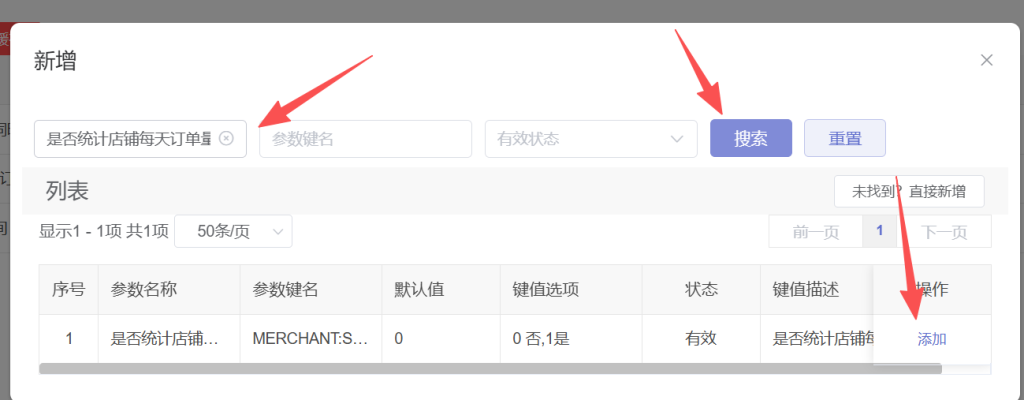The height and width of the screenshot is (400, 1024).
Task: Open the 有效状态 dropdown
Action: [590, 138]
